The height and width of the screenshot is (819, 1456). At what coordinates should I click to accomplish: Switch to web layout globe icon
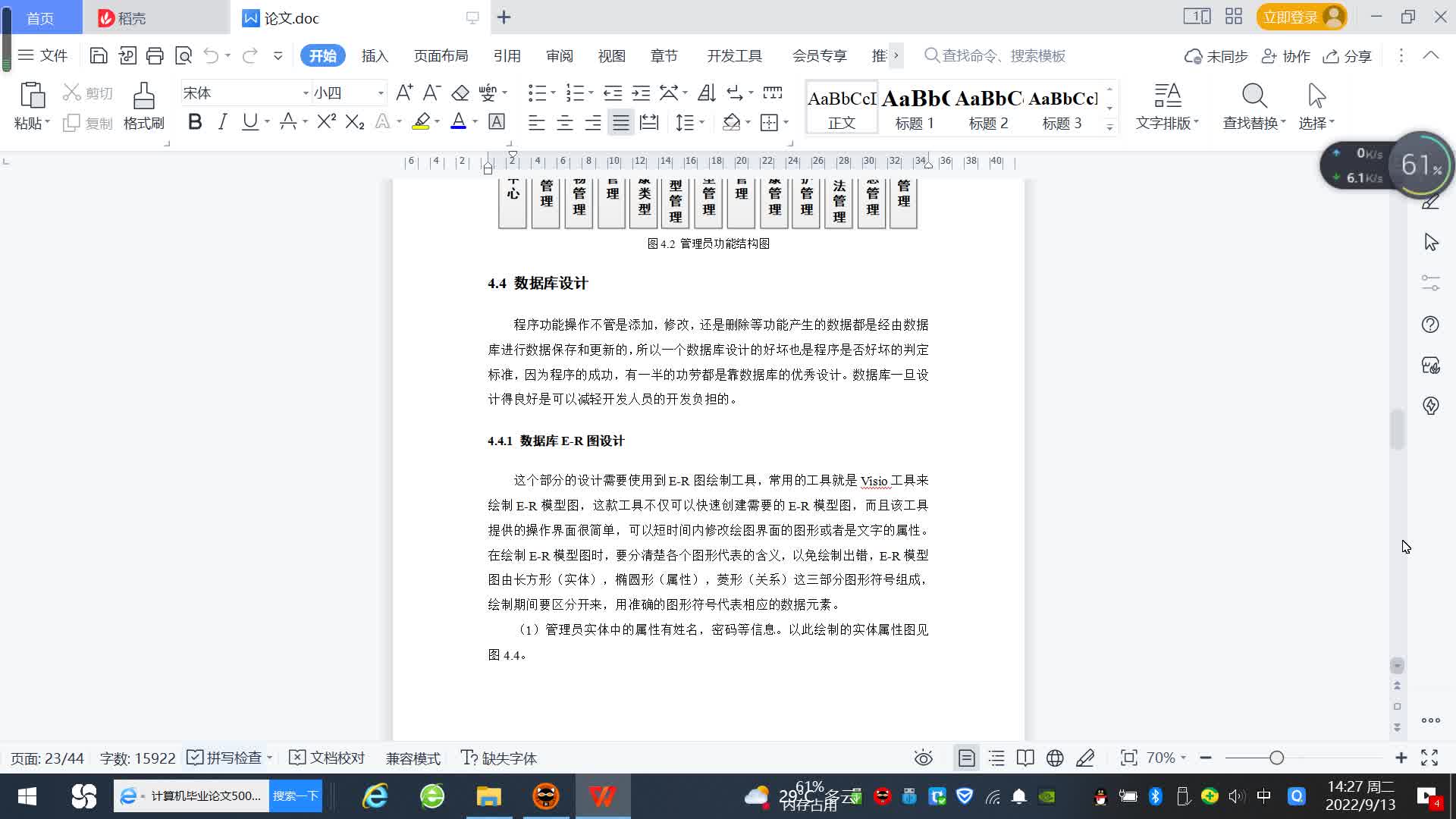1055,758
